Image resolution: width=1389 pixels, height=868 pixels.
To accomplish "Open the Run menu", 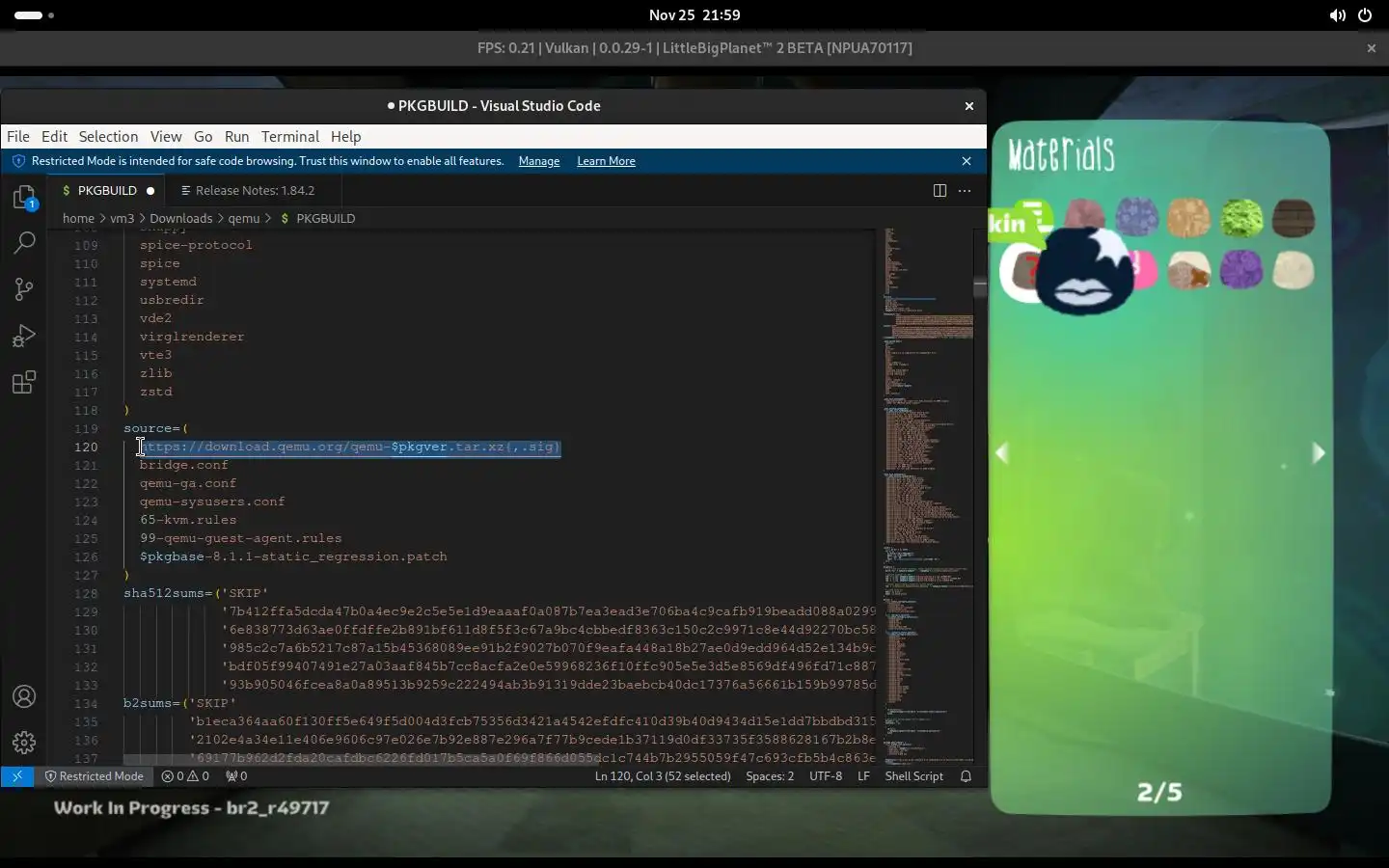I will click(236, 136).
